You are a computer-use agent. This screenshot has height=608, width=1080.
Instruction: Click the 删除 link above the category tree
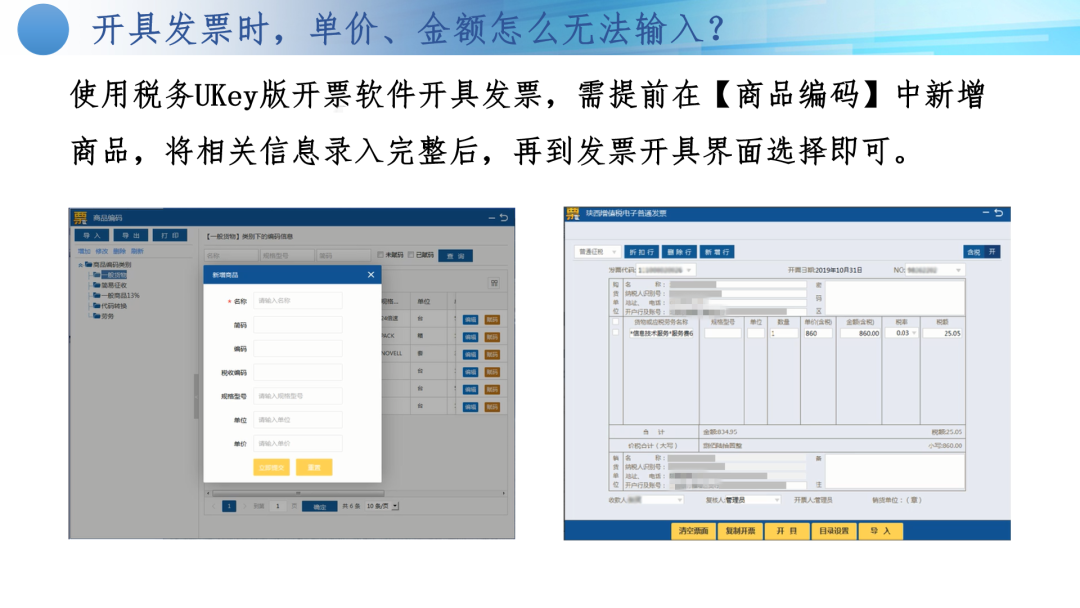(119, 251)
